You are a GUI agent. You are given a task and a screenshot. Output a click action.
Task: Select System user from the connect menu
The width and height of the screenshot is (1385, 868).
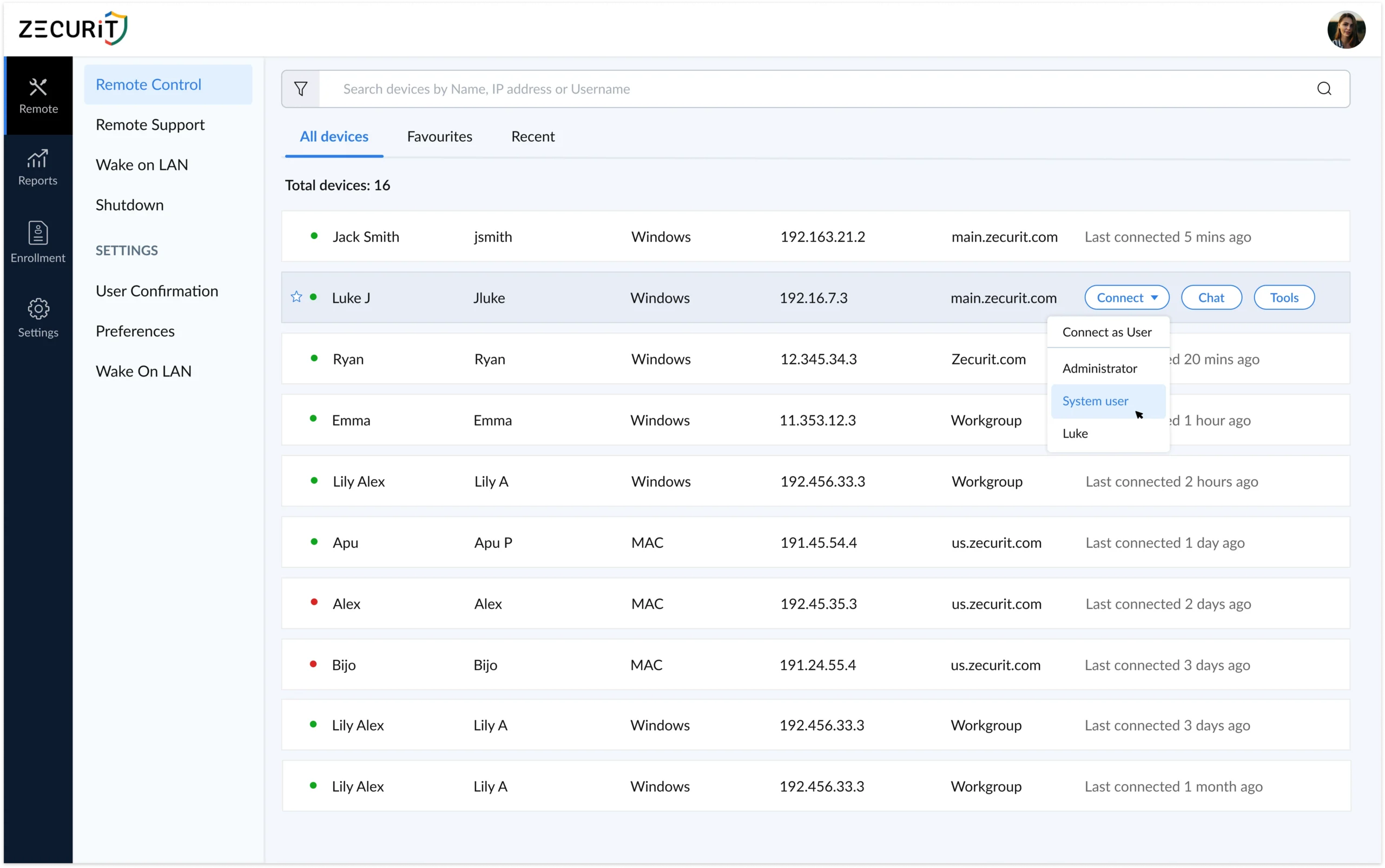1094,401
